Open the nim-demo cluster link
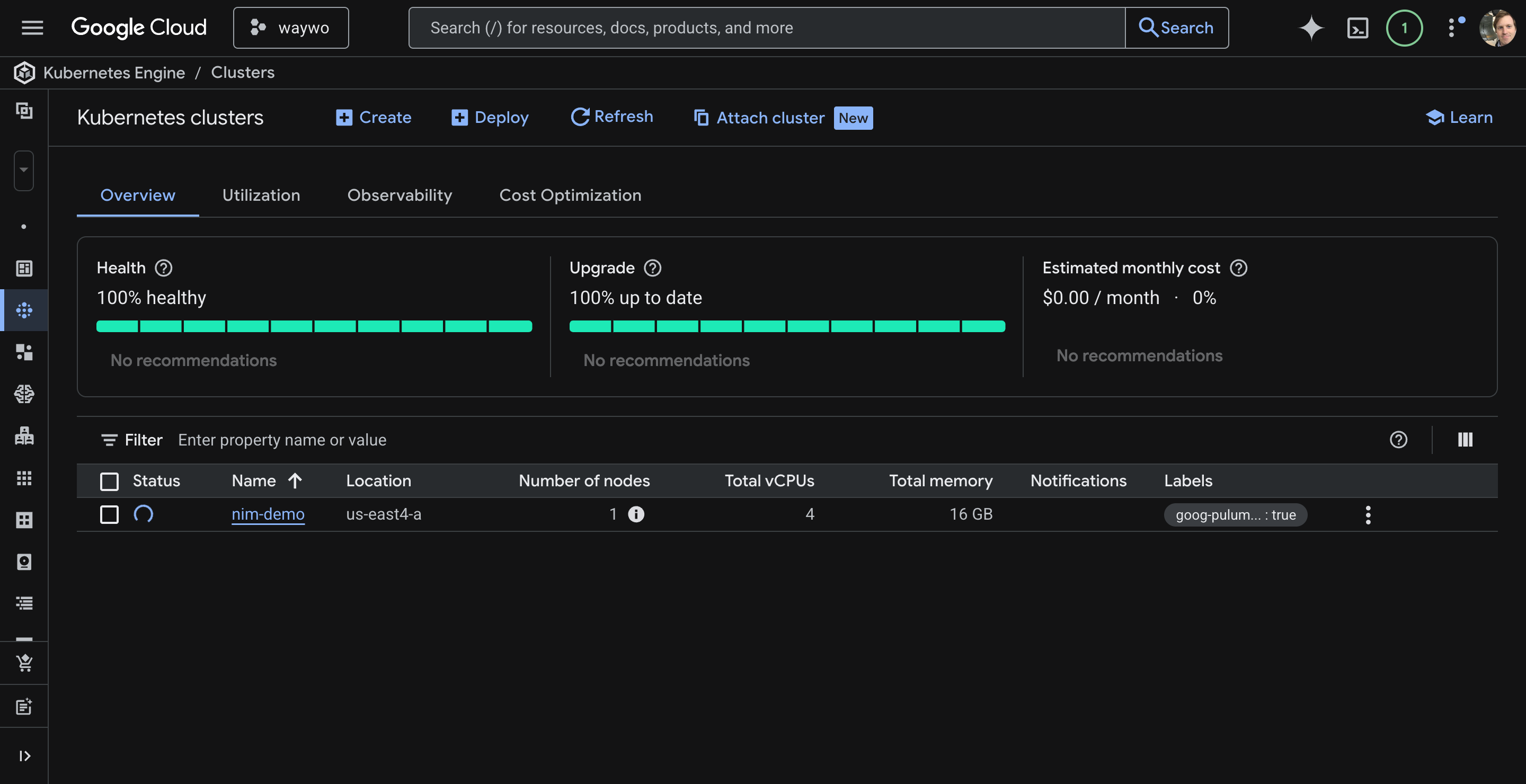1526x784 pixels. [x=268, y=514]
